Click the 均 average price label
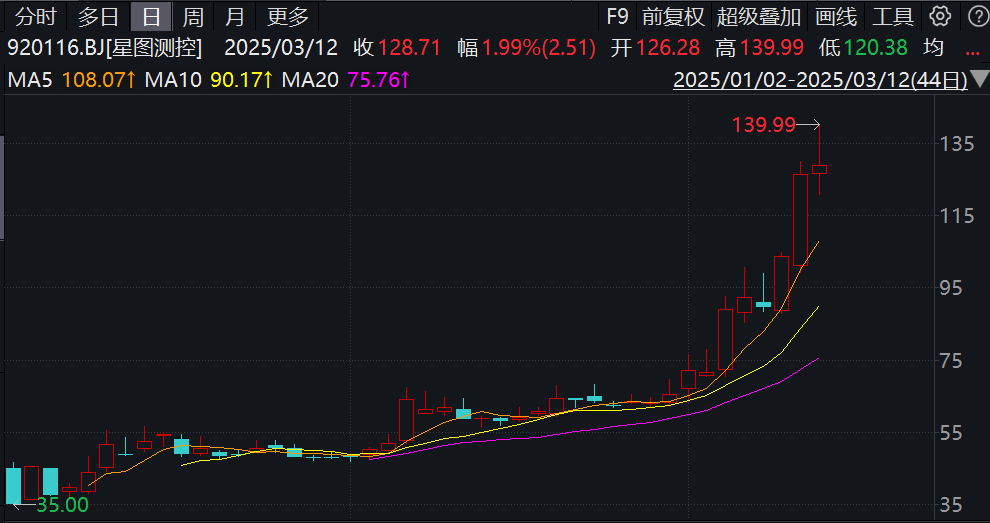The image size is (990, 523). coord(933,47)
